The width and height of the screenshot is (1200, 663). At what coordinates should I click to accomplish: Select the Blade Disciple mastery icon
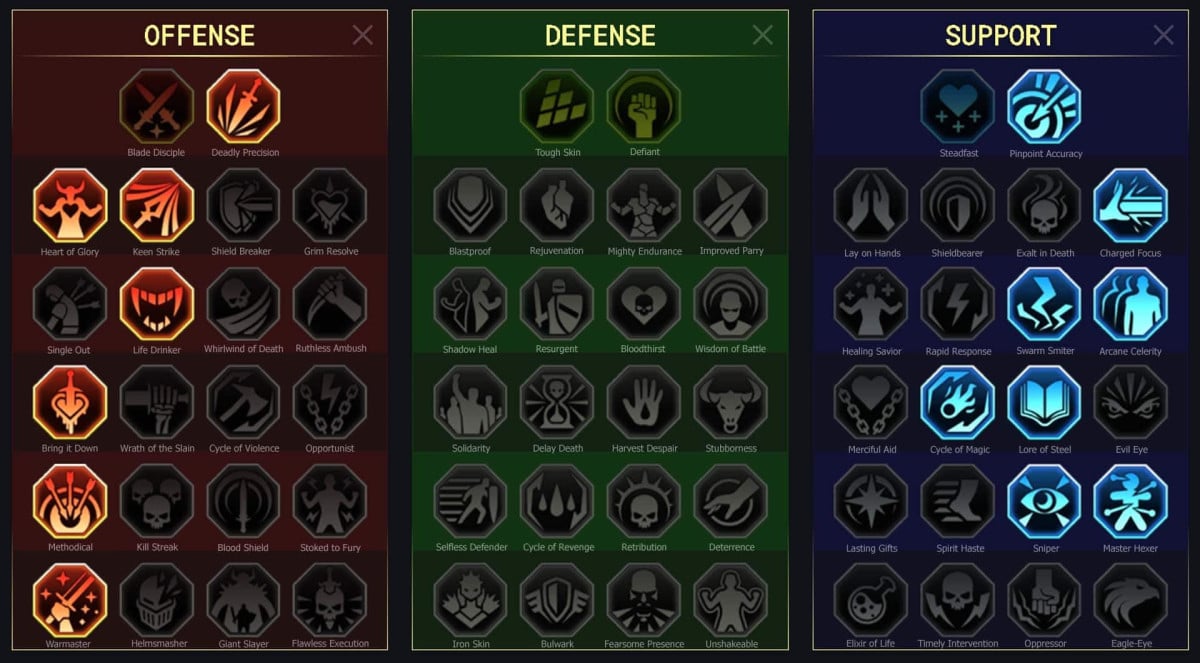coord(156,106)
